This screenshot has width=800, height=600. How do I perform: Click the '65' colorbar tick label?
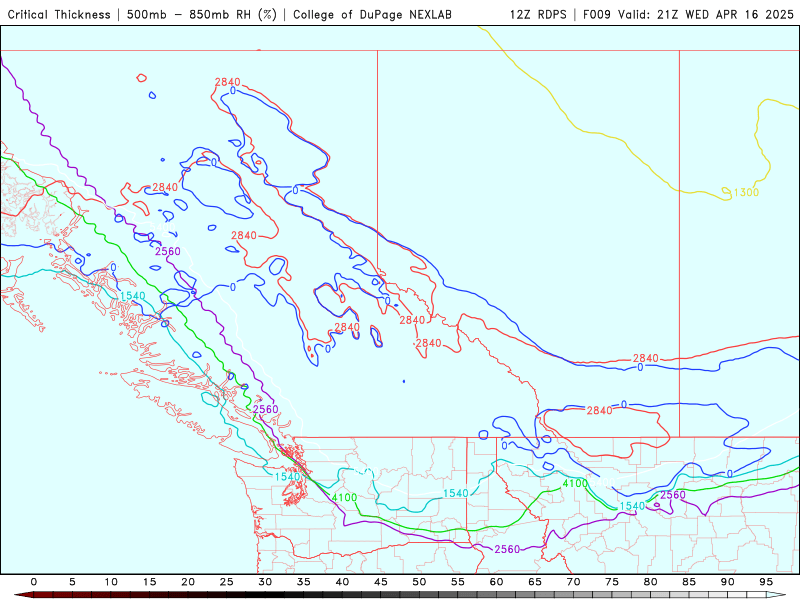(x=535, y=582)
